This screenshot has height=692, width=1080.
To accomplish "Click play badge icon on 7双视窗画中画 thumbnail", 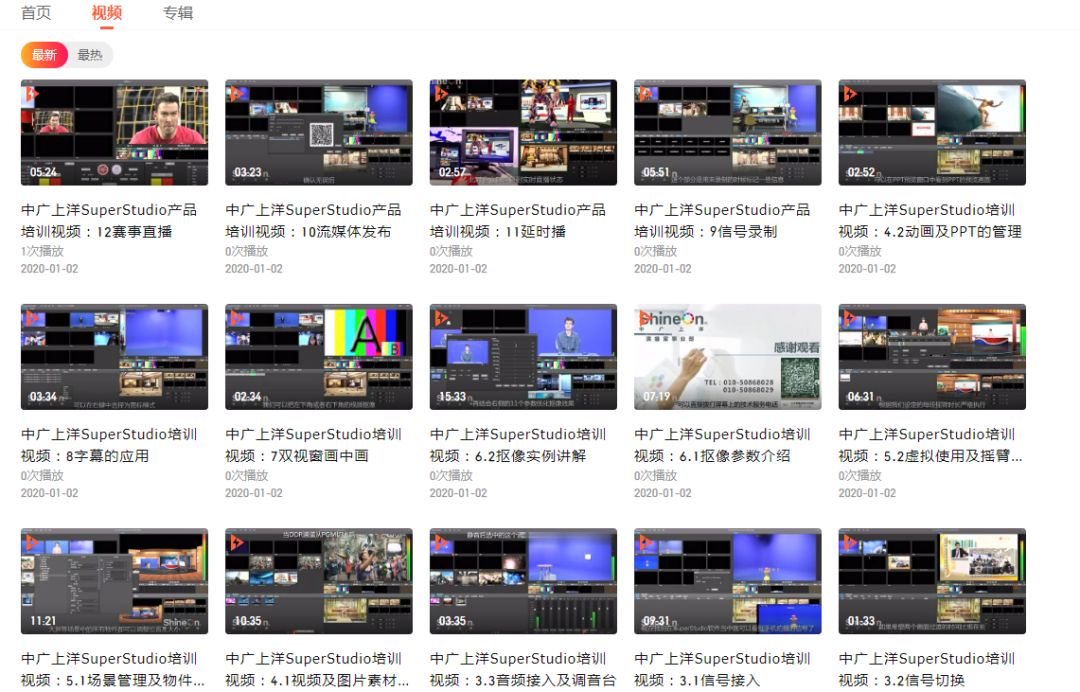I will click(x=236, y=317).
